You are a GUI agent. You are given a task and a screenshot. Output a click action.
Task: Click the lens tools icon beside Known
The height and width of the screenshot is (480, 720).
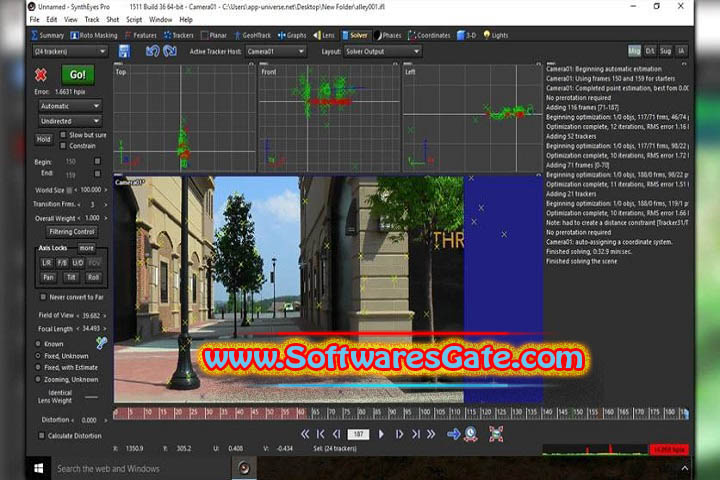pos(101,343)
